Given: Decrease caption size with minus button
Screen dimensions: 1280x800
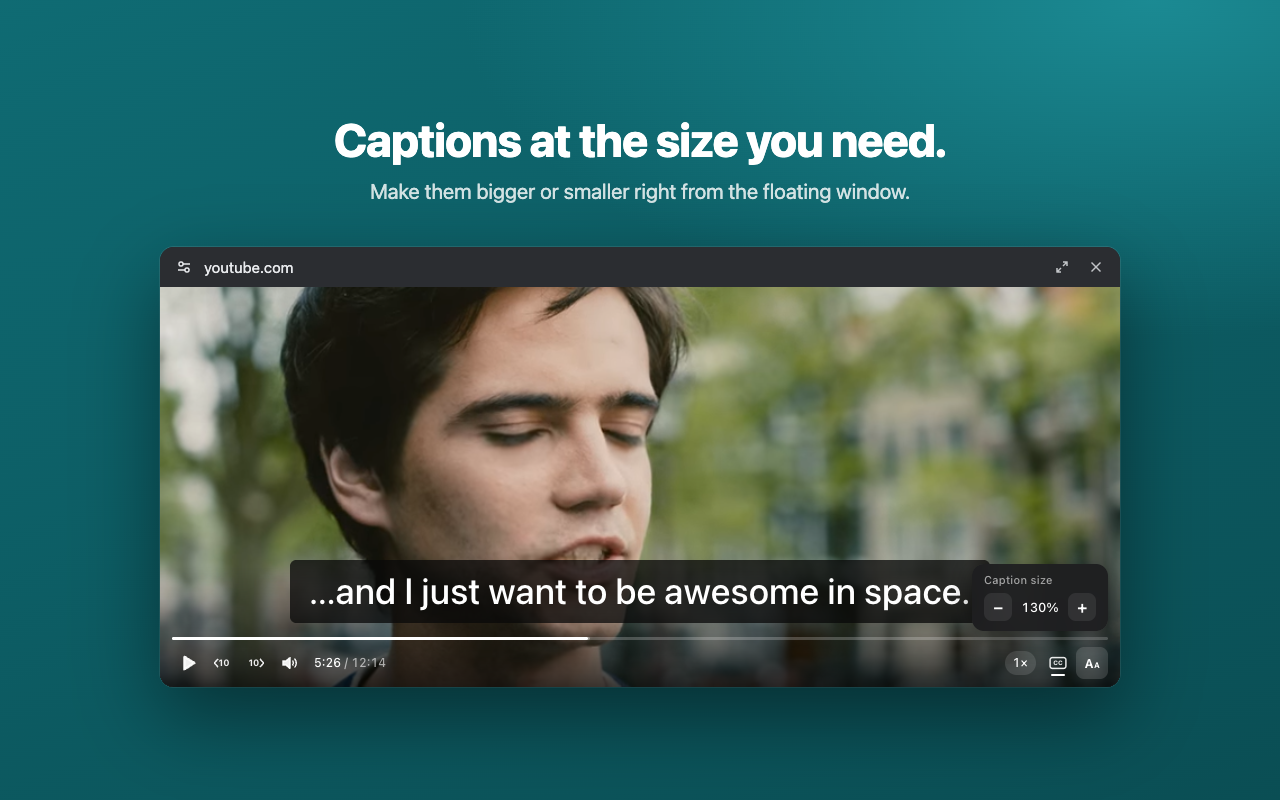Looking at the screenshot, I should click(998, 607).
